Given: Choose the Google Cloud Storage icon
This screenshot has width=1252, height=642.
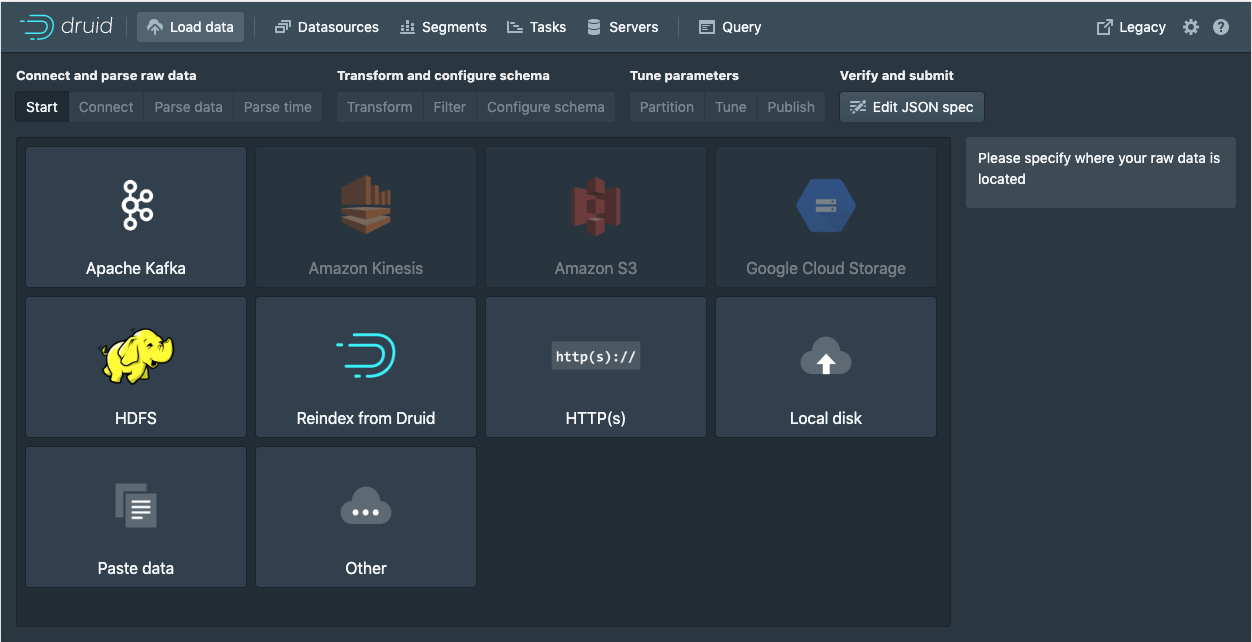Looking at the screenshot, I should coord(826,205).
